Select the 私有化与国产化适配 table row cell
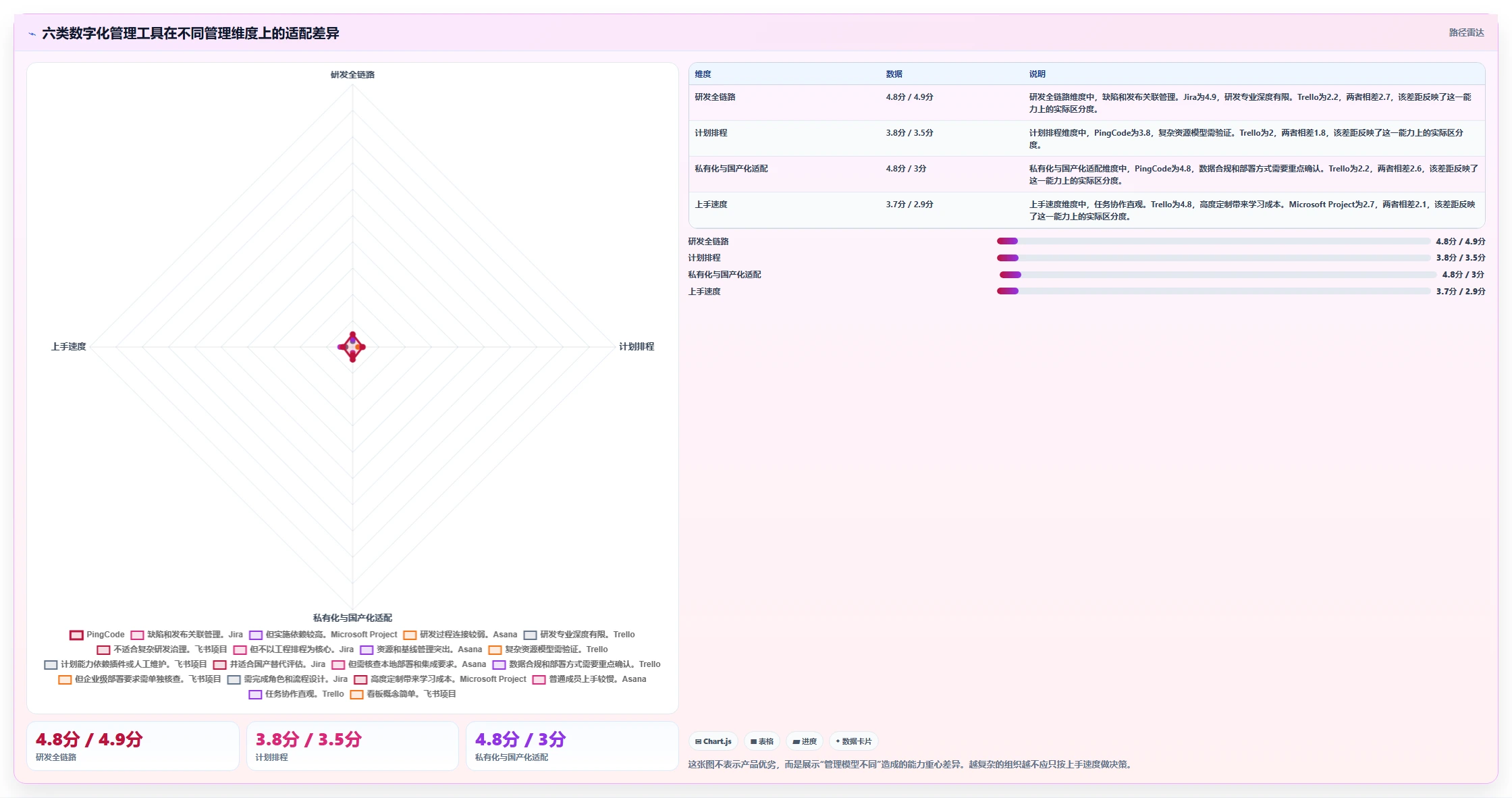This screenshot has width=1512, height=798. tap(731, 169)
